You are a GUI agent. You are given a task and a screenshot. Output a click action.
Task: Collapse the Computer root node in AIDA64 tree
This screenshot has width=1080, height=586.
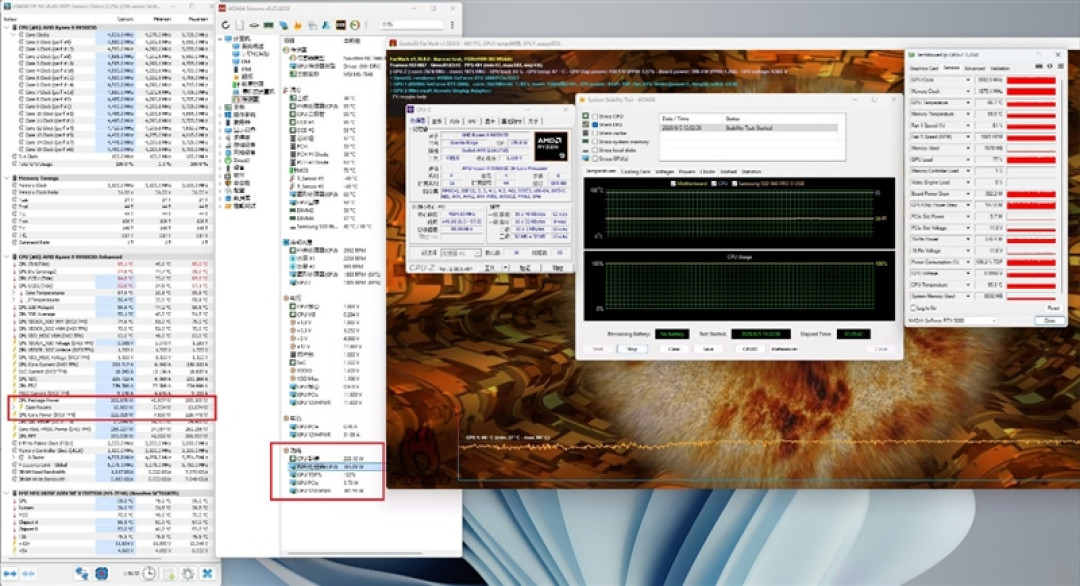click(220, 39)
